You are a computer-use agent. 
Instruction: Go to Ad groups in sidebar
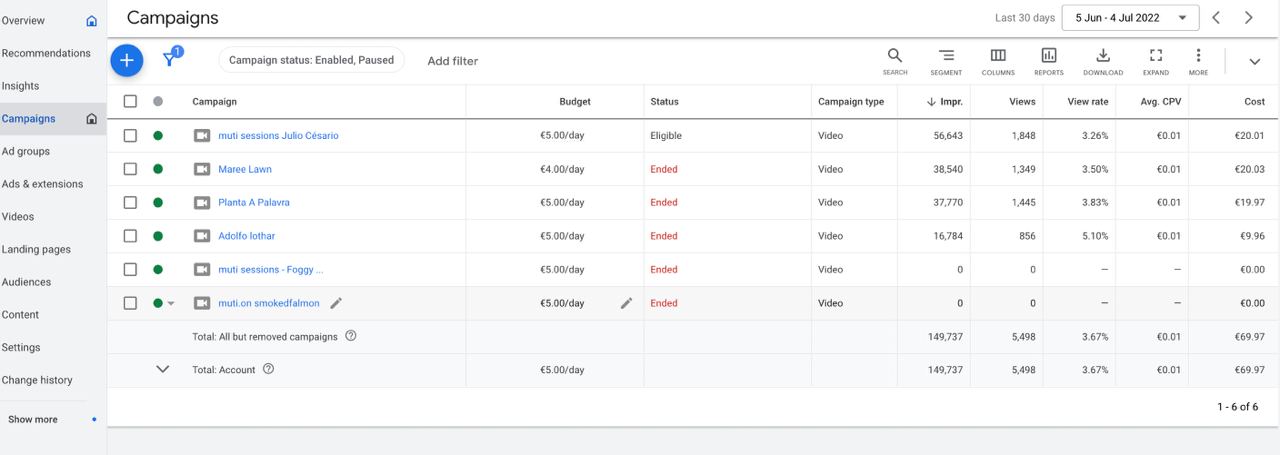(26, 151)
